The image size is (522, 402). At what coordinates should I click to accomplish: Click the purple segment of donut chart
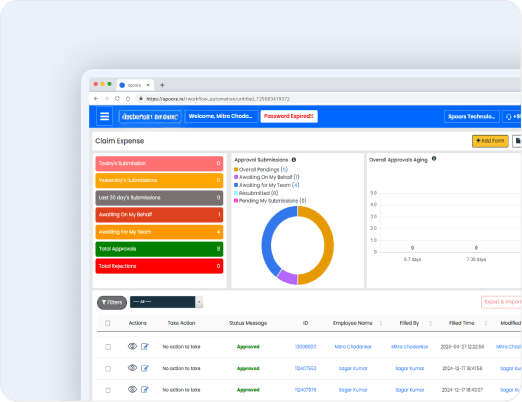pos(288,277)
